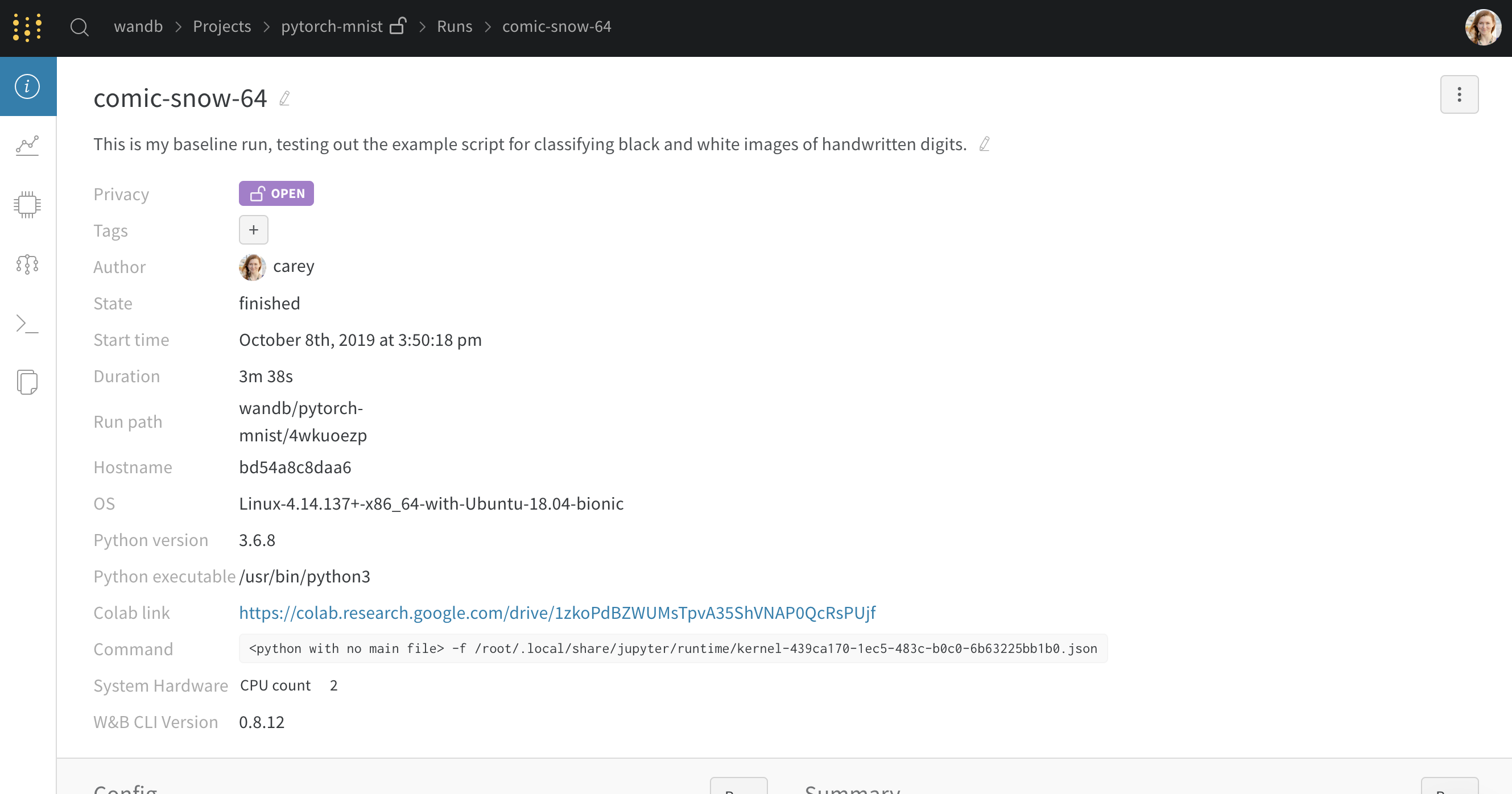Click the OPEN privacy badge
This screenshot has width=1512, height=794.
[276, 193]
